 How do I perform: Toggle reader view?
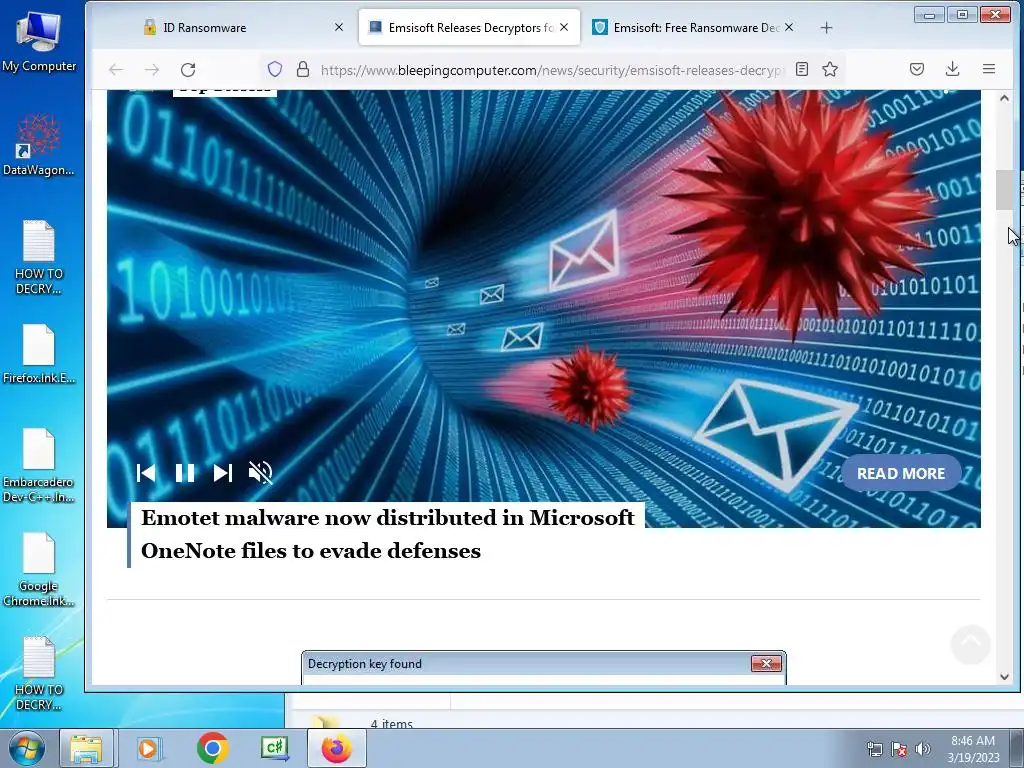pos(802,69)
